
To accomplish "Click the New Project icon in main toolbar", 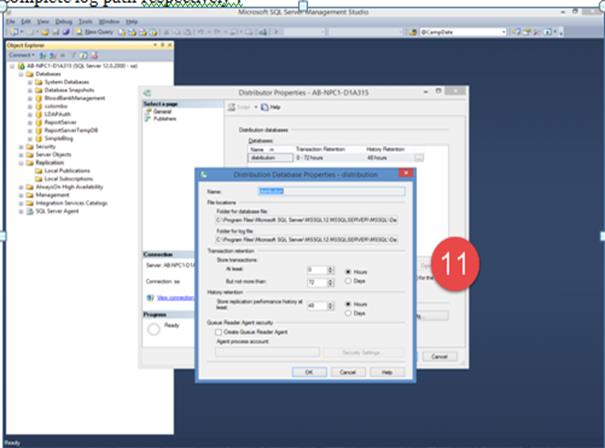I will 14,32.
